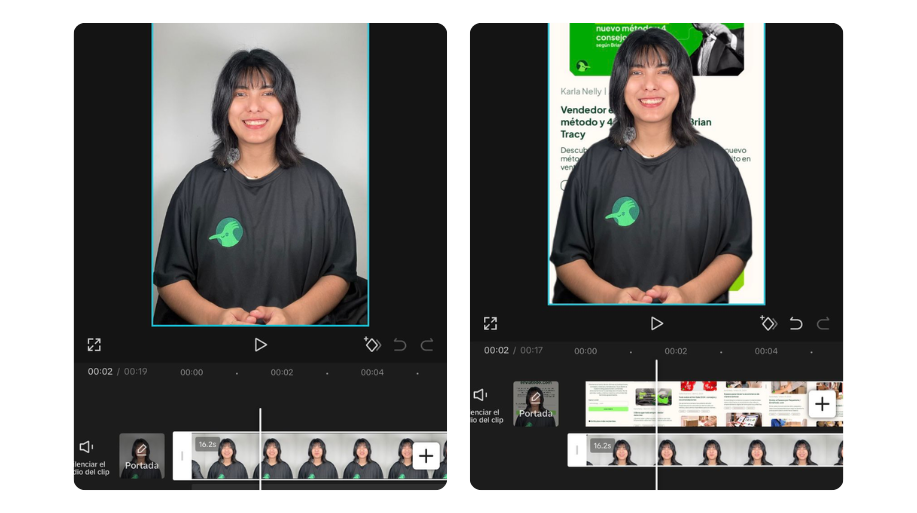Open Portada cover editor in right timeline
Viewport: 917px width, 513px height.
[536, 404]
